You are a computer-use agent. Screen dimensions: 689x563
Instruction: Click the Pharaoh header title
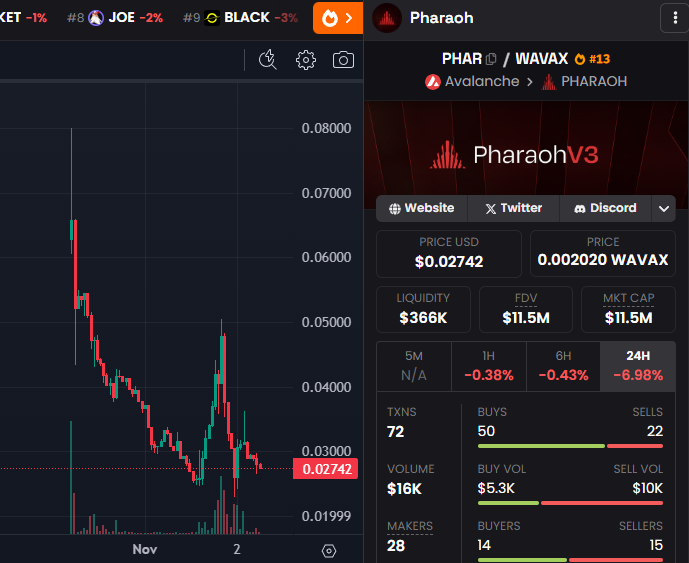pyautogui.click(x=442, y=18)
